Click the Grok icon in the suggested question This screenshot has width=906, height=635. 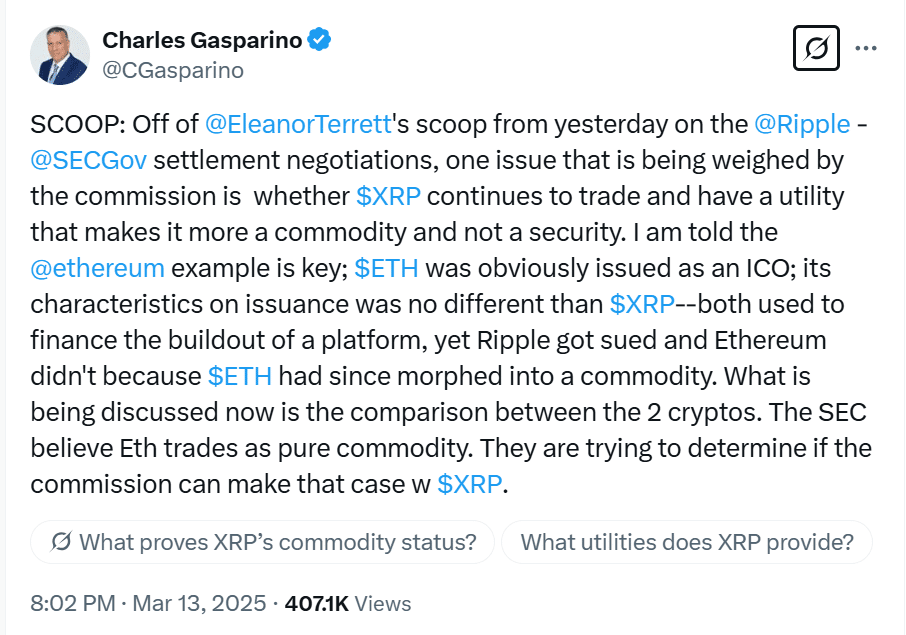point(61,542)
